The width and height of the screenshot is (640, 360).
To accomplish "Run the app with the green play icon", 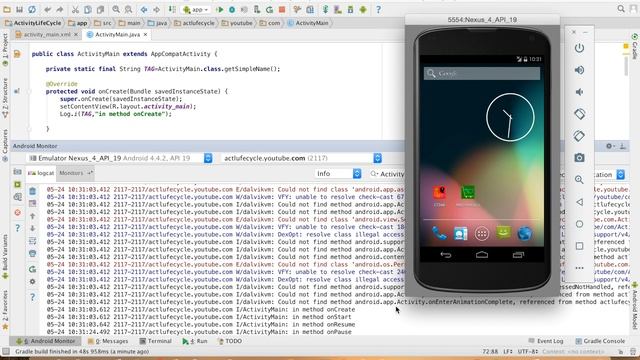I will [x=220, y=9].
